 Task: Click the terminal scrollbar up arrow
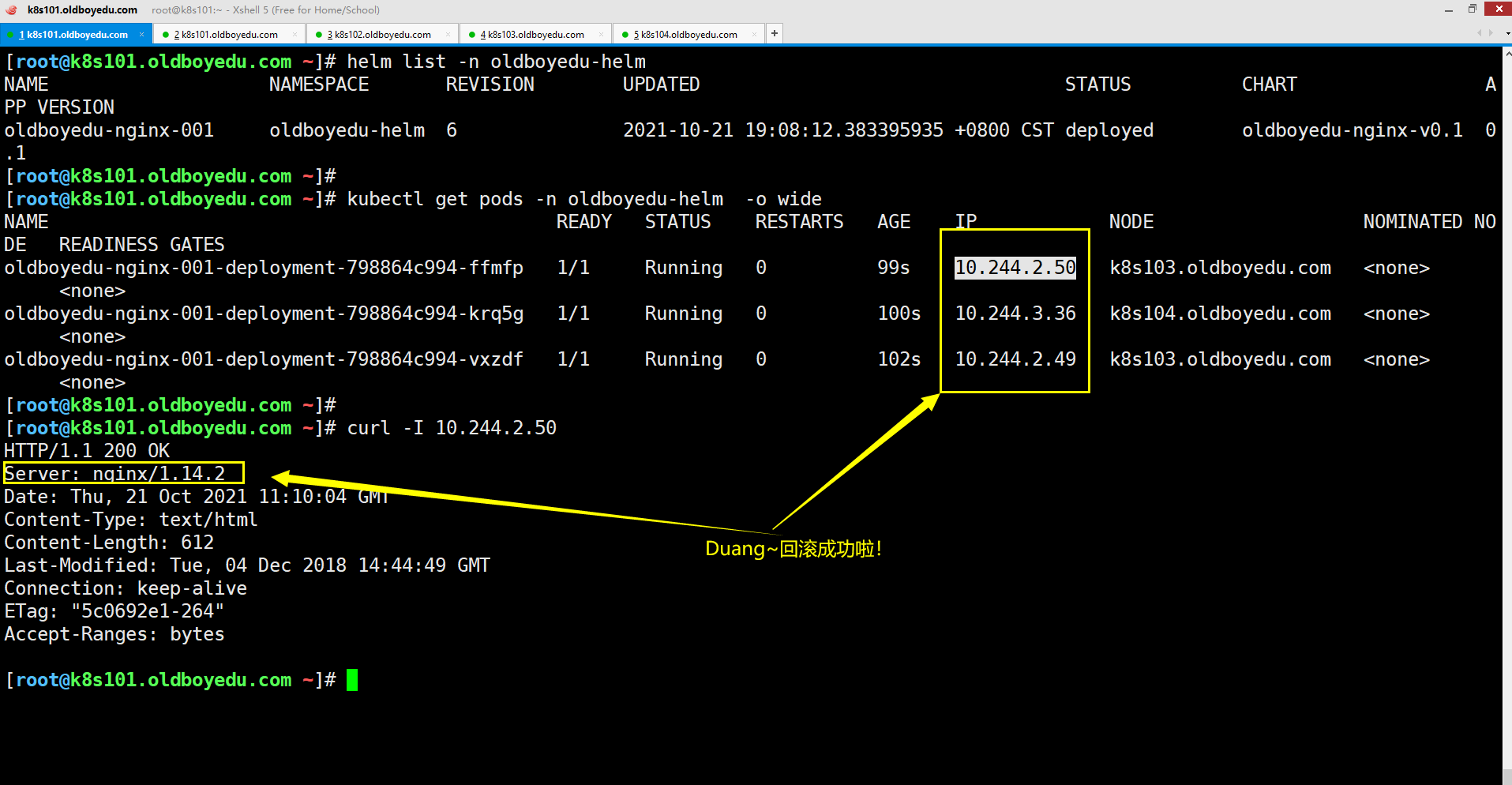pyautogui.click(x=1506, y=52)
